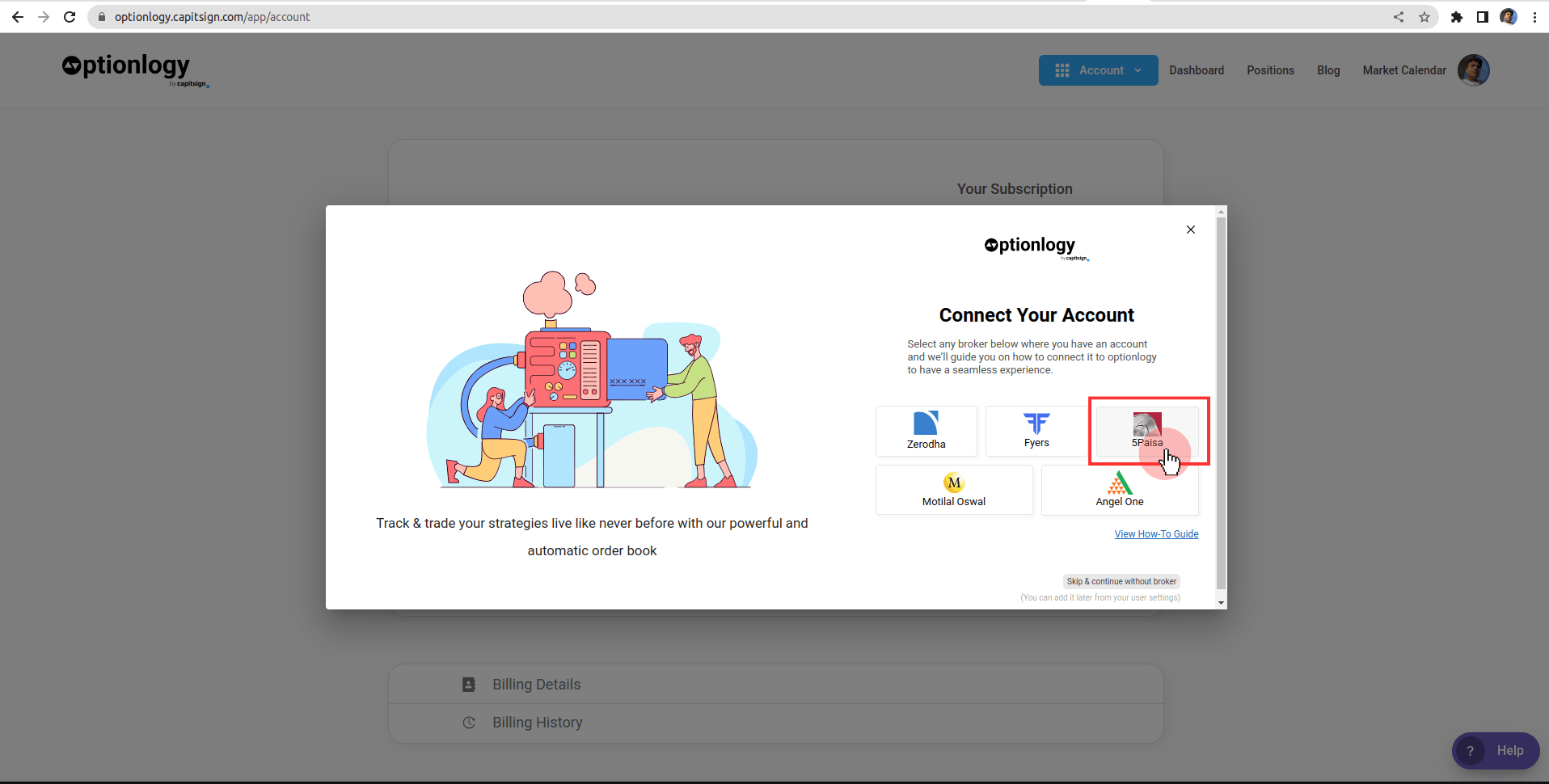The width and height of the screenshot is (1549, 784).
Task: Open the Account dropdown menu
Action: click(x=1098, y=70)
